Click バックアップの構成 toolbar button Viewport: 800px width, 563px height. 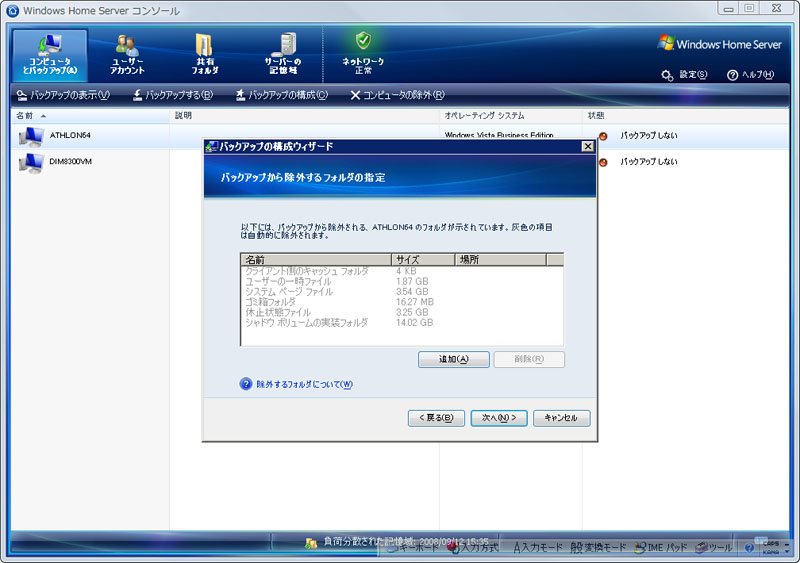[x=282, y=95]
